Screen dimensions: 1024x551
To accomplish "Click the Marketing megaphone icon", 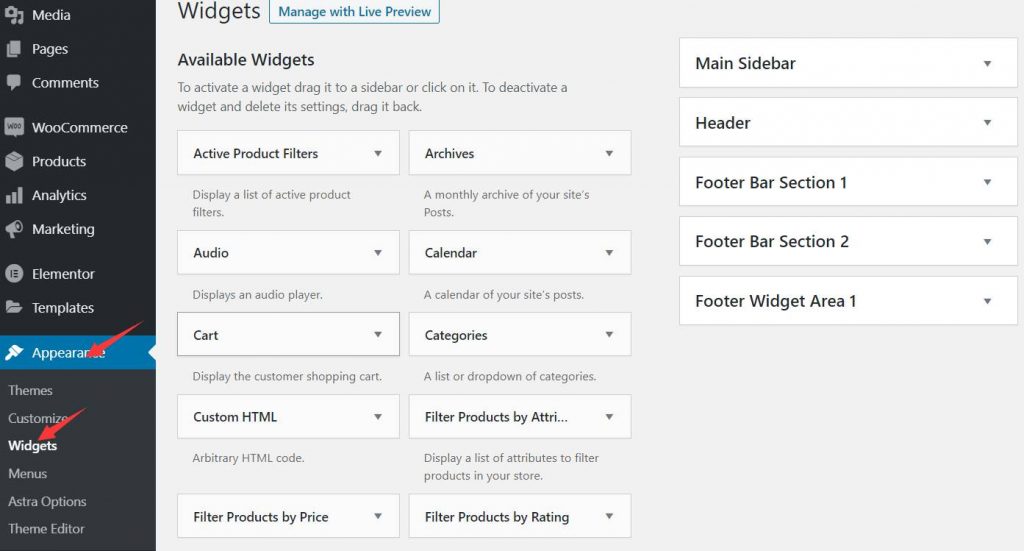I will (x=14, y=229).
